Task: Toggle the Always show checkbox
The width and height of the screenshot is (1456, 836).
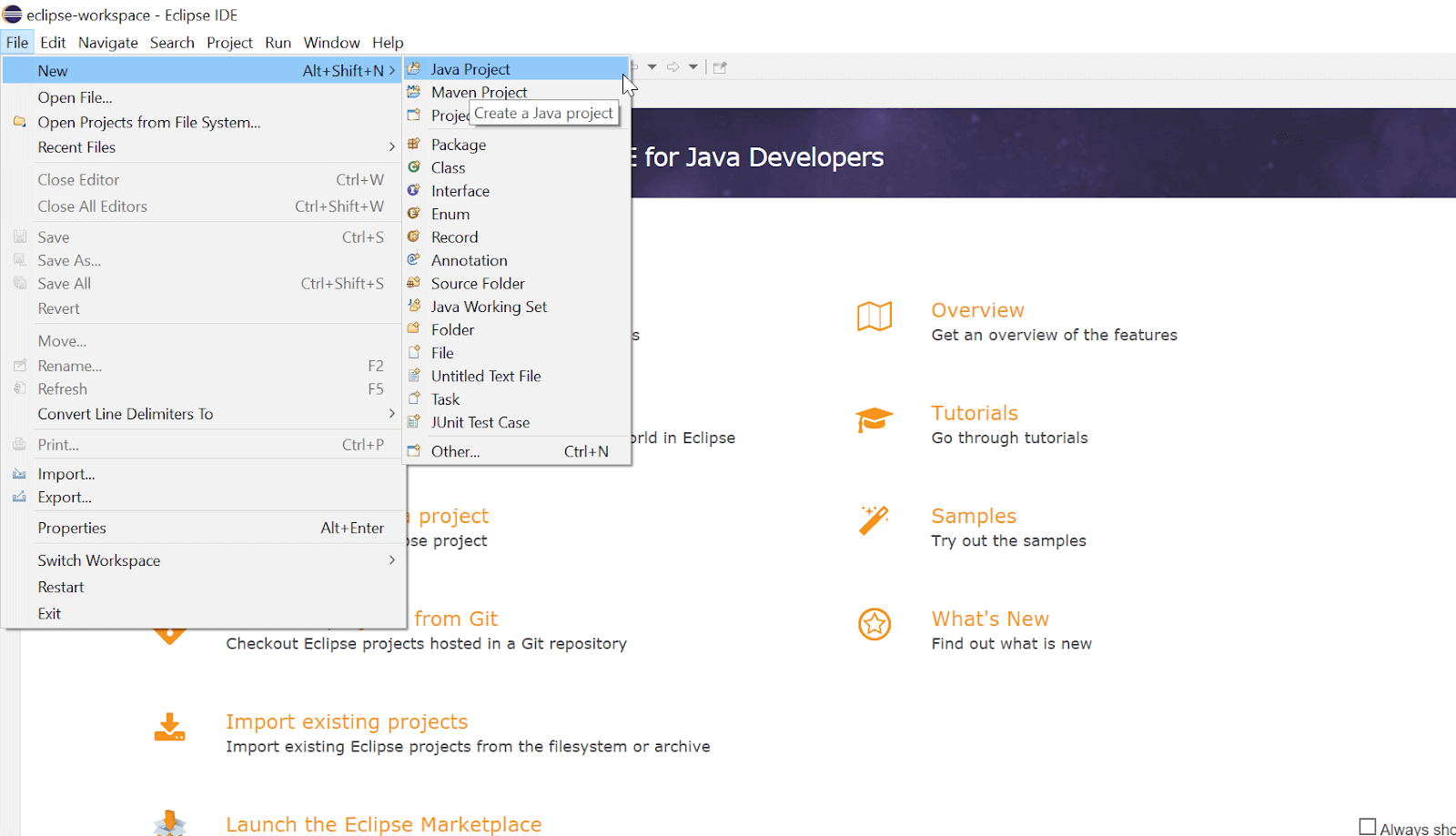Action: (1368, 827)
